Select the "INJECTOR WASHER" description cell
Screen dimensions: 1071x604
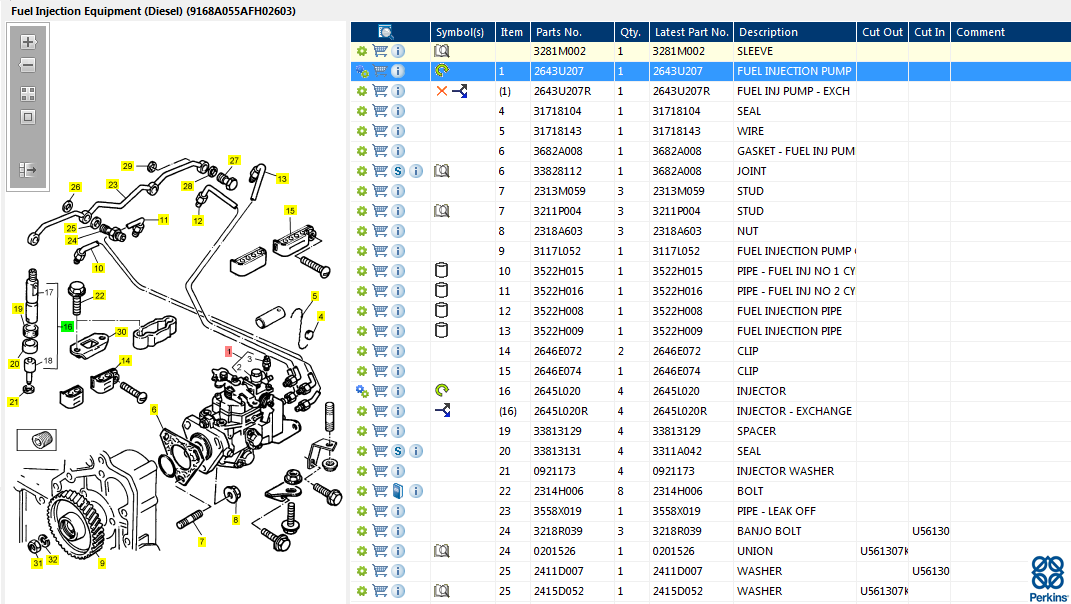coord(795,471)
